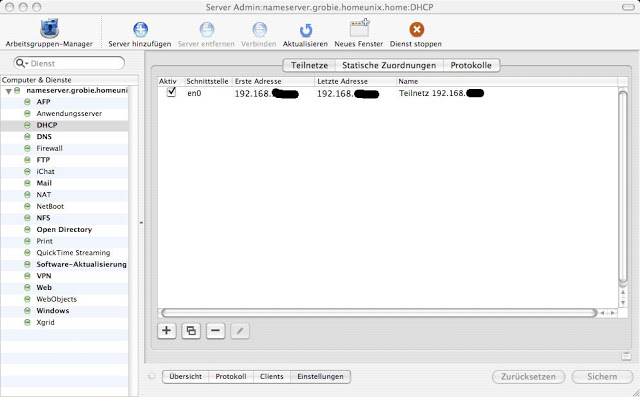640x397 pixels.
Task: Switch to the Statische Zuordnungen tab
Action: pyautogui.click(x=389, y=65)
